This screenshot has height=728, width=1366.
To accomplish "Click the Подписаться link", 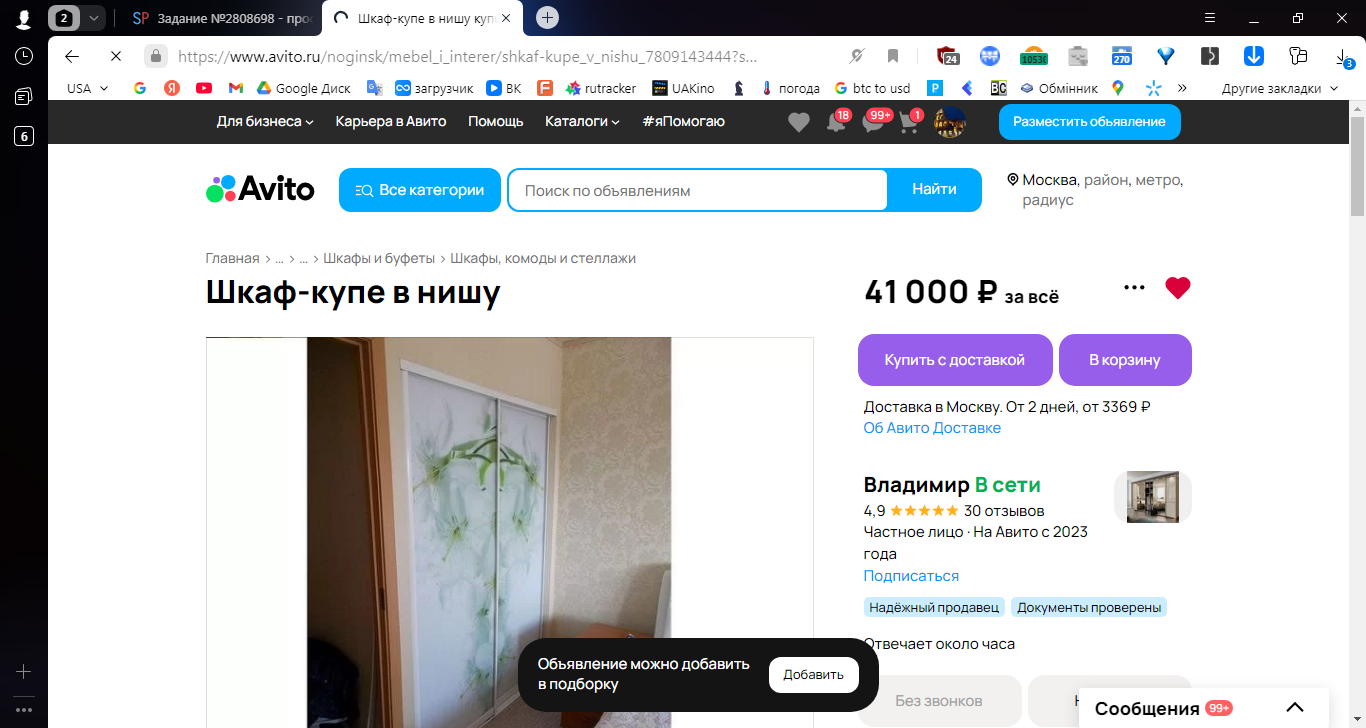I will [x=911, y=576].
